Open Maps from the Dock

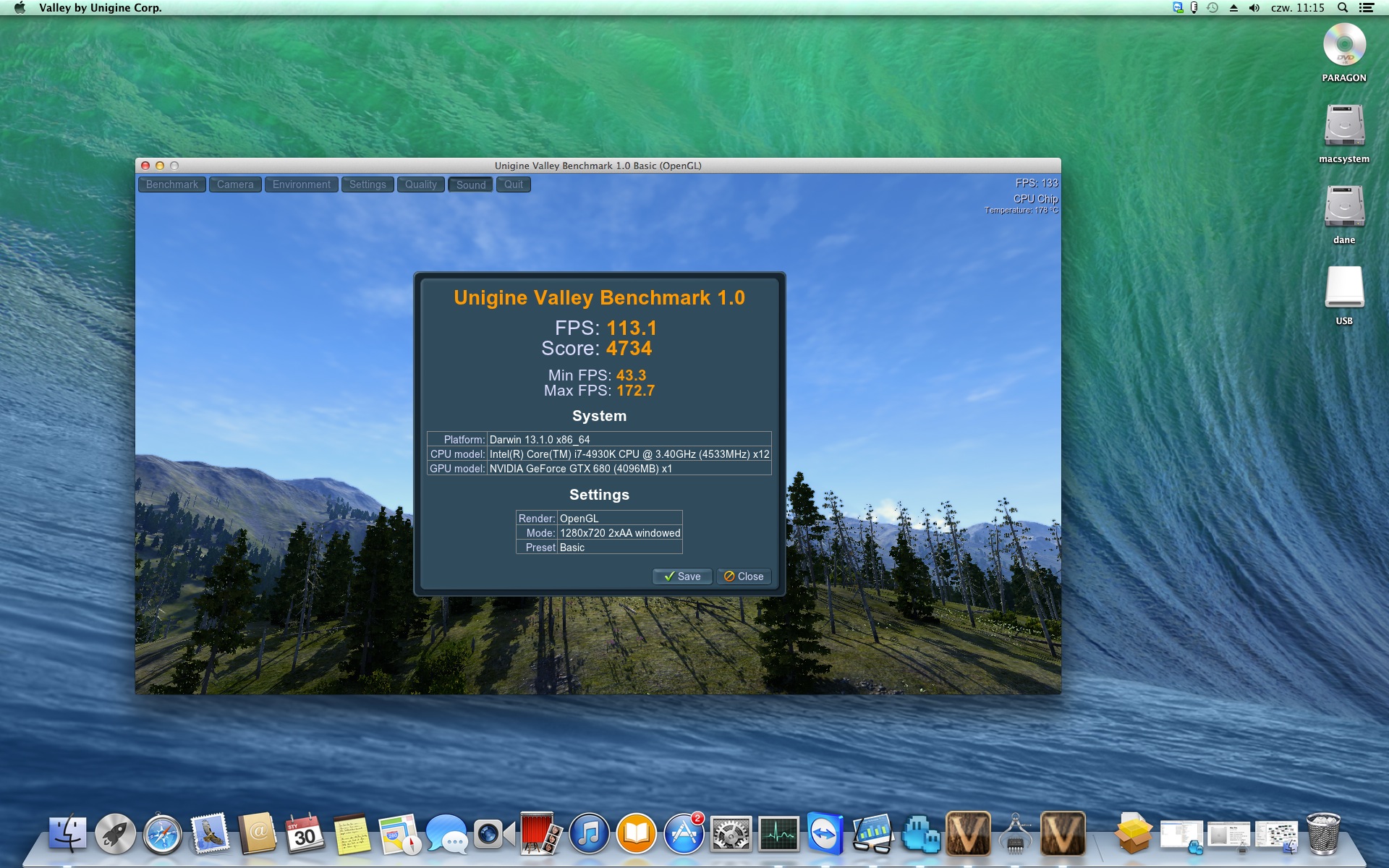point(399,834)
